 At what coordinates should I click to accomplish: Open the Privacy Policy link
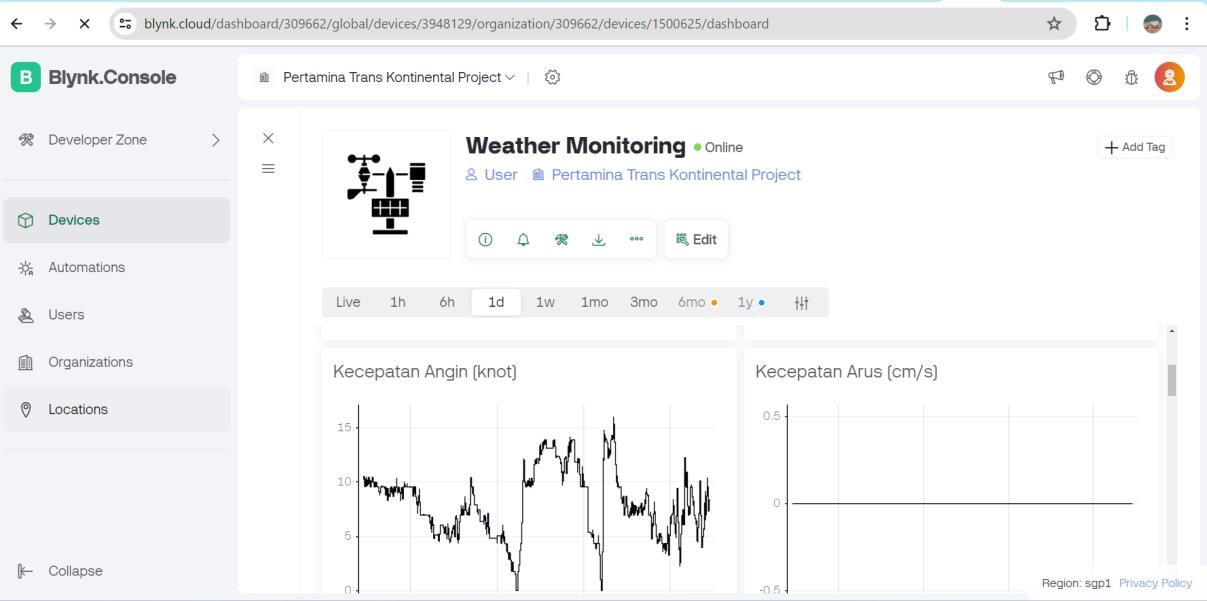pyautogui.click(x=1155, y=583)
